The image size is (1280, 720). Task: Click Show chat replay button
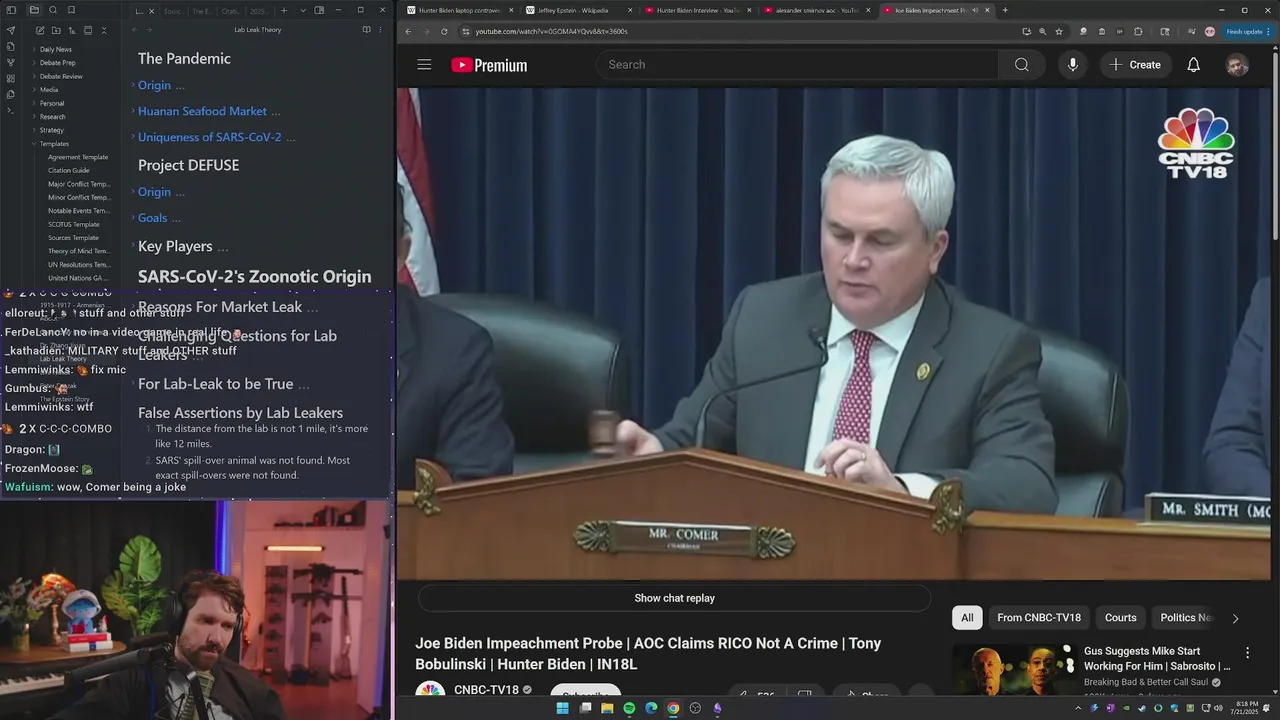coord(674,598)
